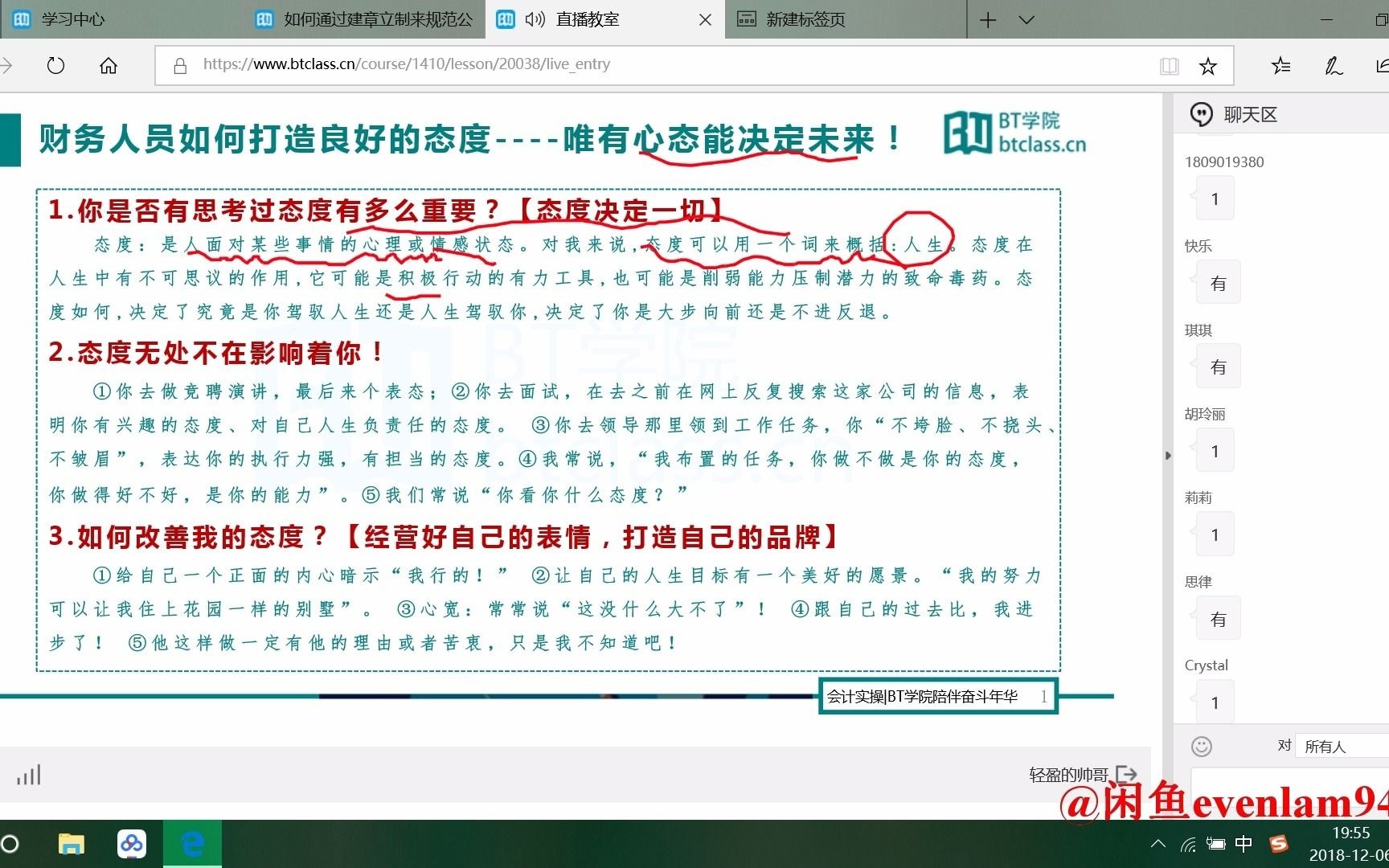Check the signal strength indicator
Image resolution: width=1389 pixels, height=868 pixels.
[x=29, y=775]
